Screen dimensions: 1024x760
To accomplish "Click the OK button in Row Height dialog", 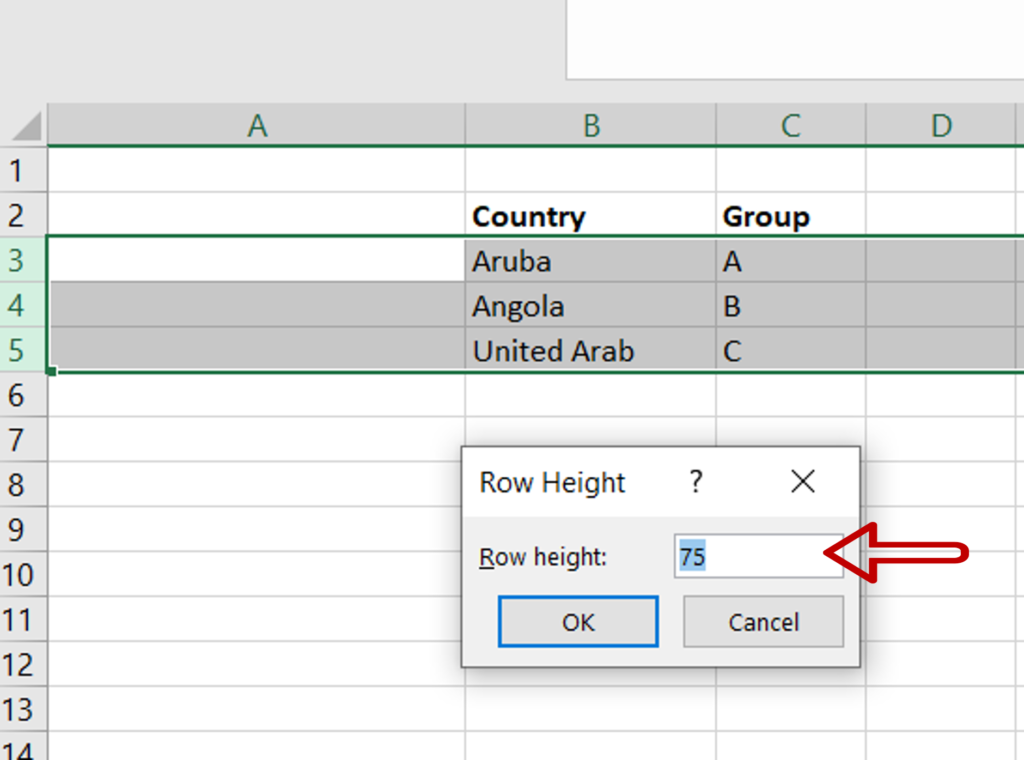I will 577,621.
